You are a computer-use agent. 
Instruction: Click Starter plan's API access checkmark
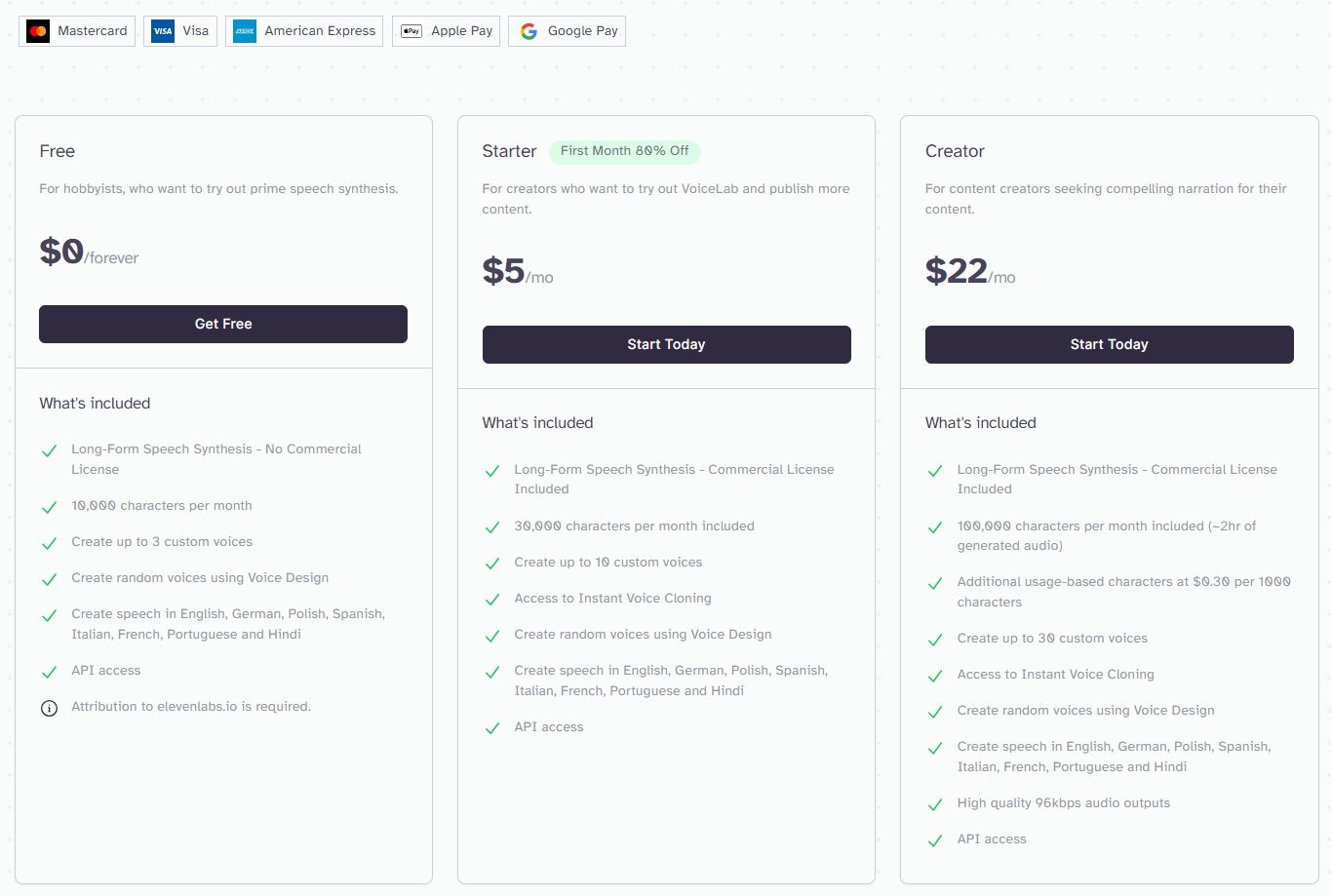pos(492,728)
